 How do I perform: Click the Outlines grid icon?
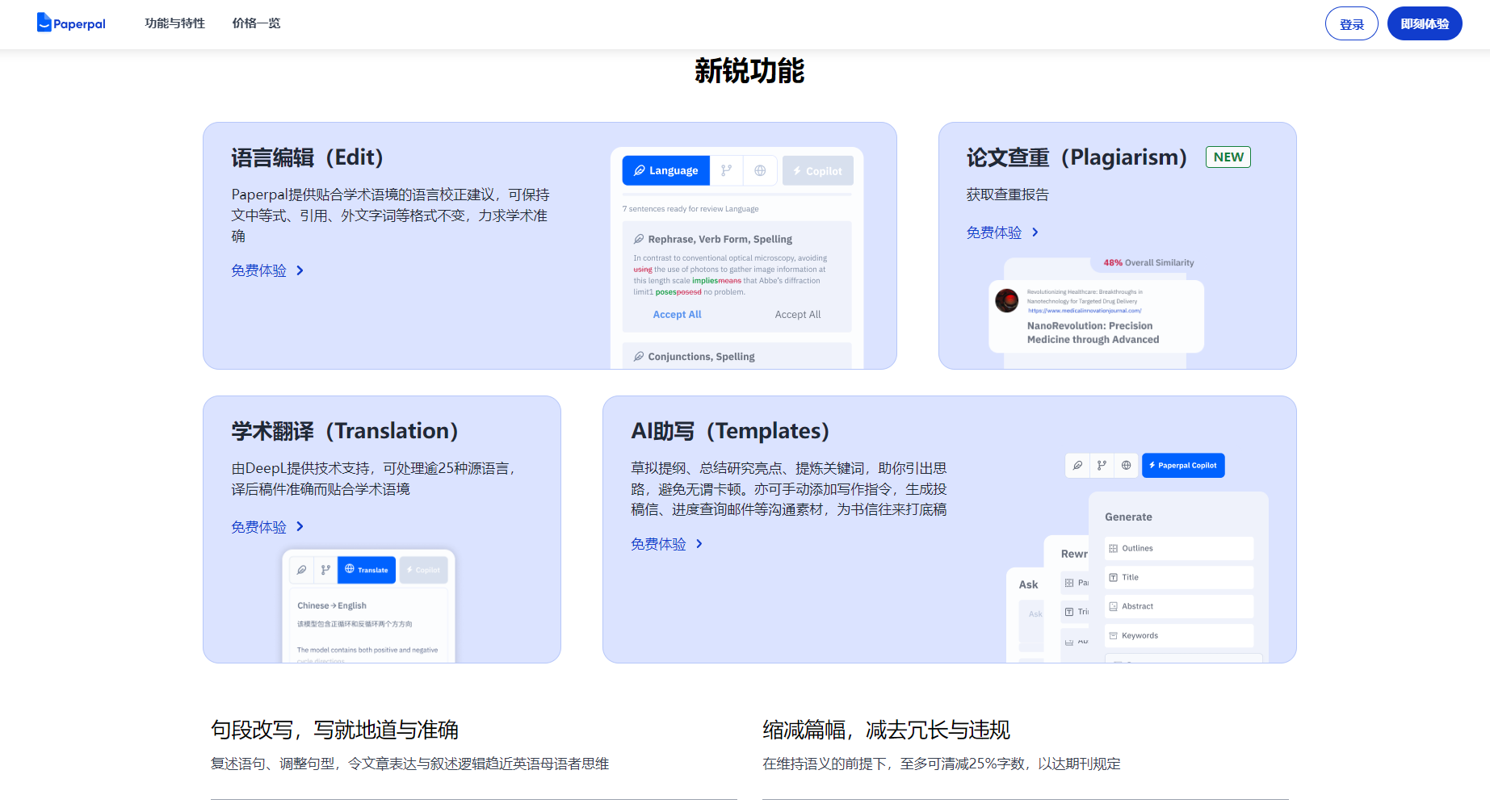pyautogui.click(x=1113, y=548)
